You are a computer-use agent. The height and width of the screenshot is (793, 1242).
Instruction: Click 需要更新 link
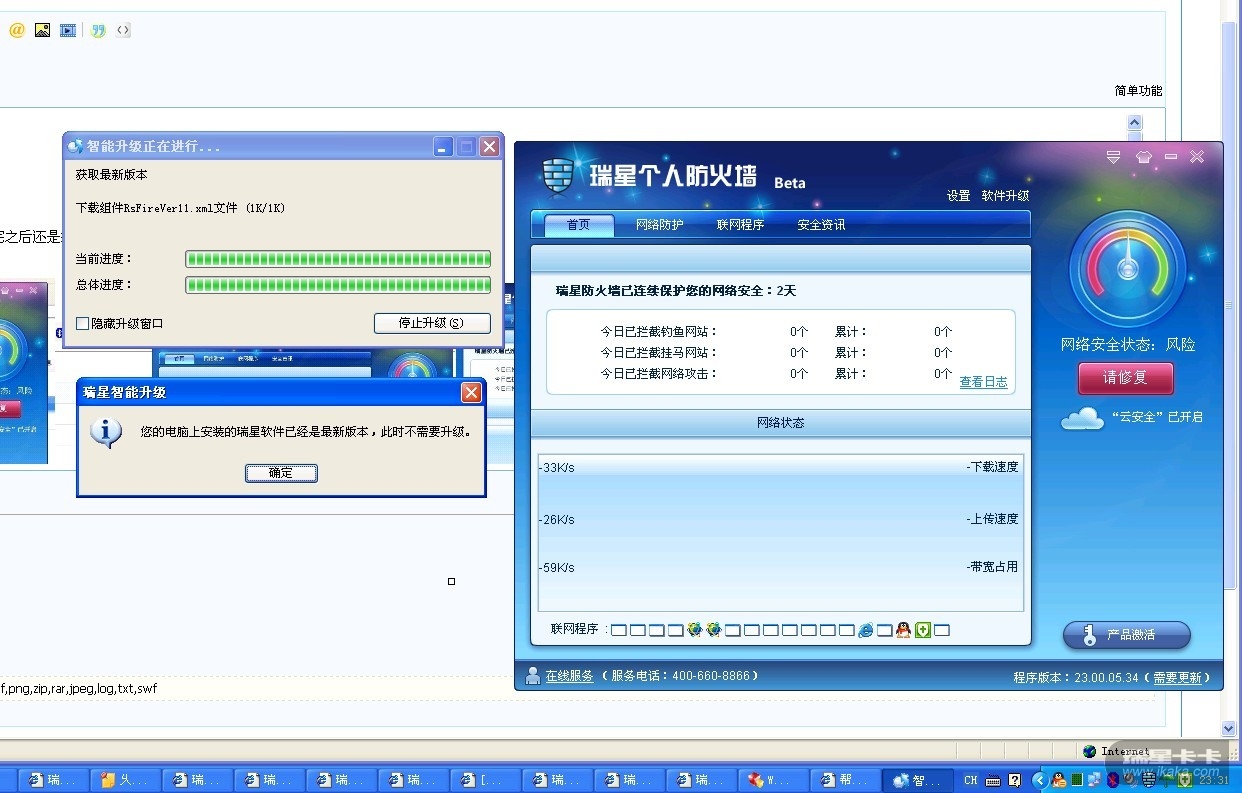tap(1177, 678)
